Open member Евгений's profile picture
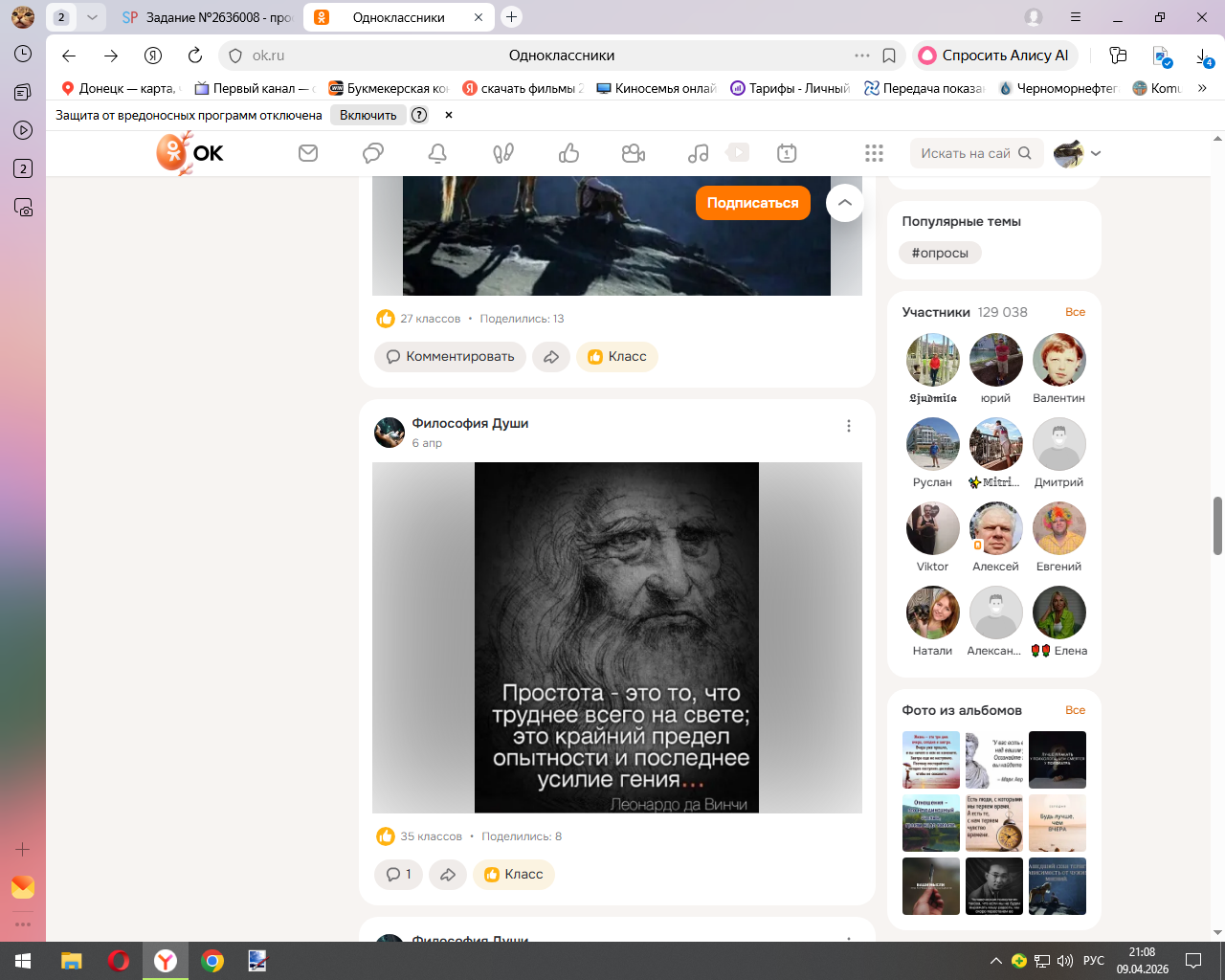This screenshot has height=980, width=1225. (x=1059, y=528)
